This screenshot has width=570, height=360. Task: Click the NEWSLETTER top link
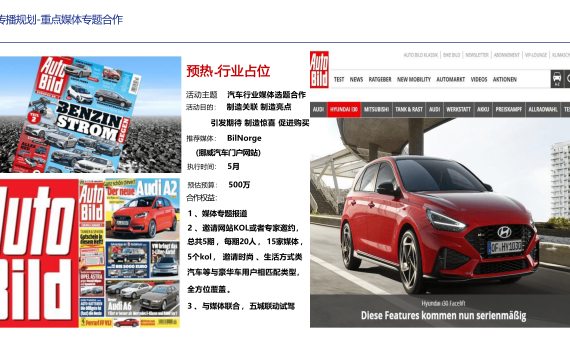tap(477, 55)
